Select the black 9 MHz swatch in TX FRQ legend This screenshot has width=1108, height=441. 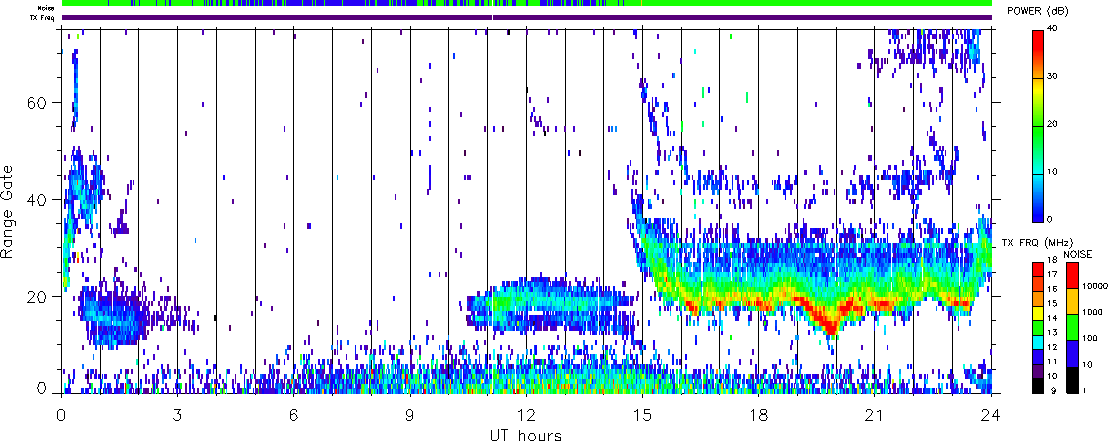coord(1037,386)
